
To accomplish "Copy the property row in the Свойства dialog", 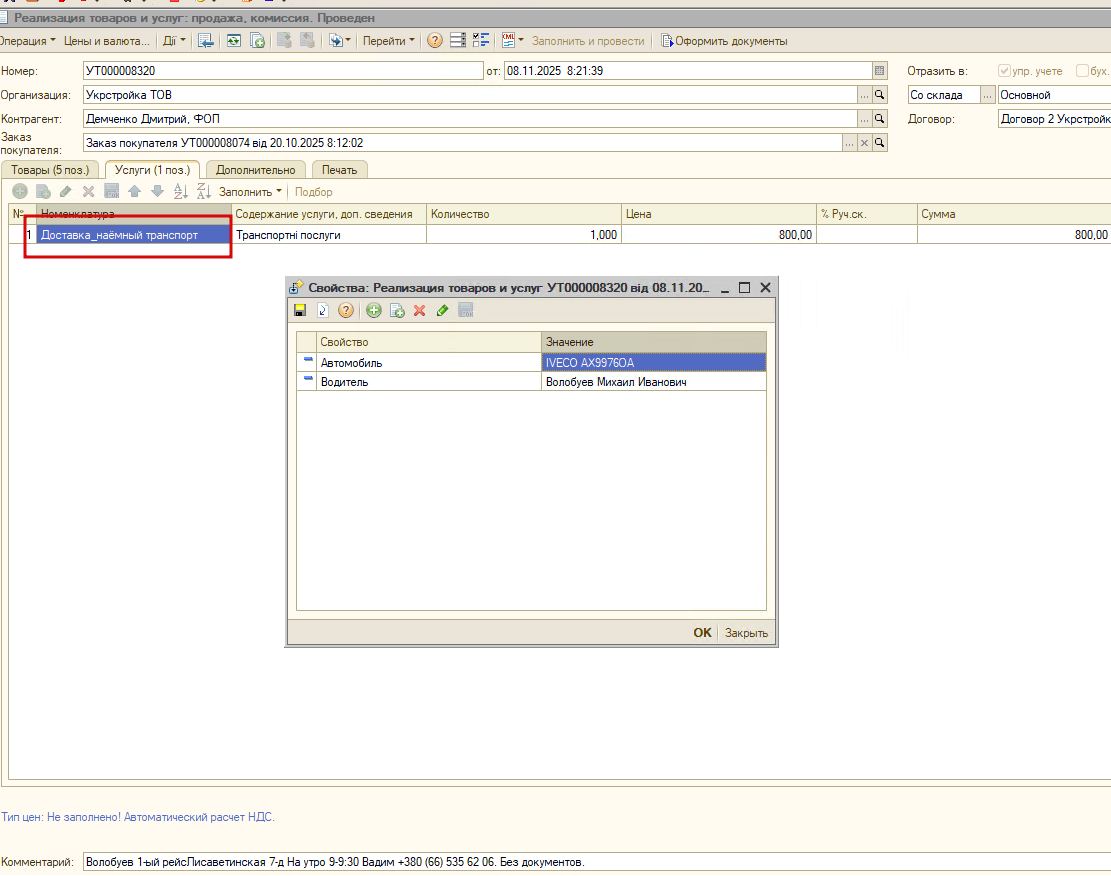I will click(x=397, y=310).
